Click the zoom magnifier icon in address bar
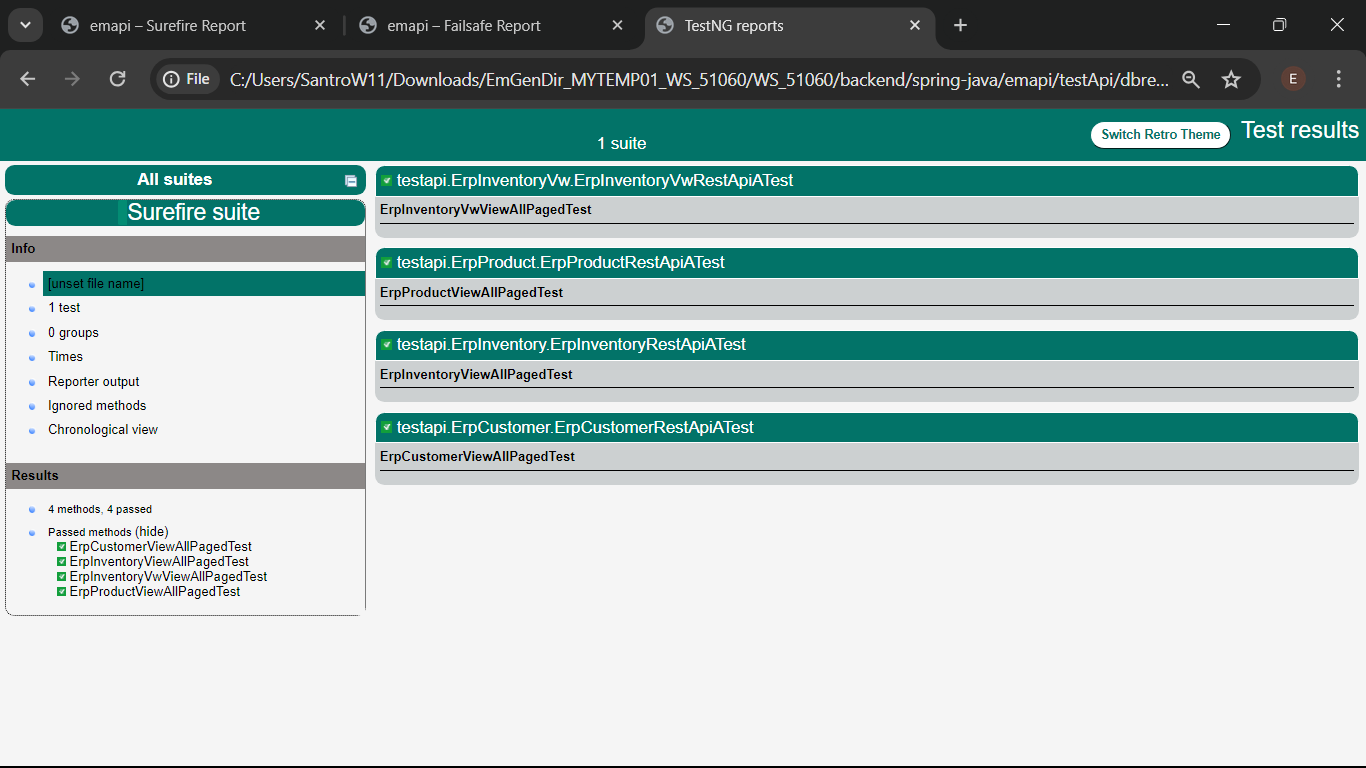Screen dimensions: 1366x768 pos(1191,79)
